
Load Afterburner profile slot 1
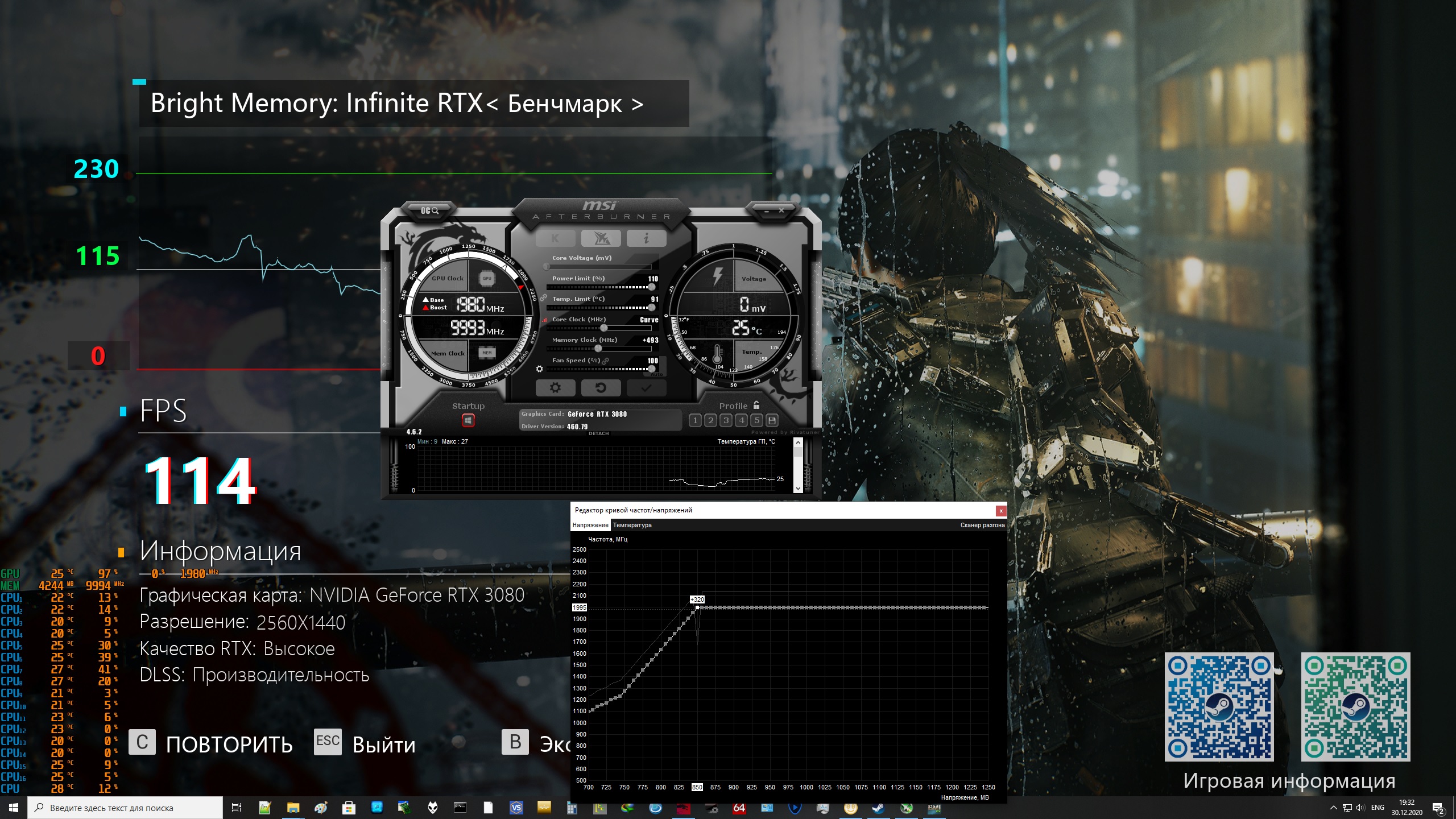[x=695, y=420]
